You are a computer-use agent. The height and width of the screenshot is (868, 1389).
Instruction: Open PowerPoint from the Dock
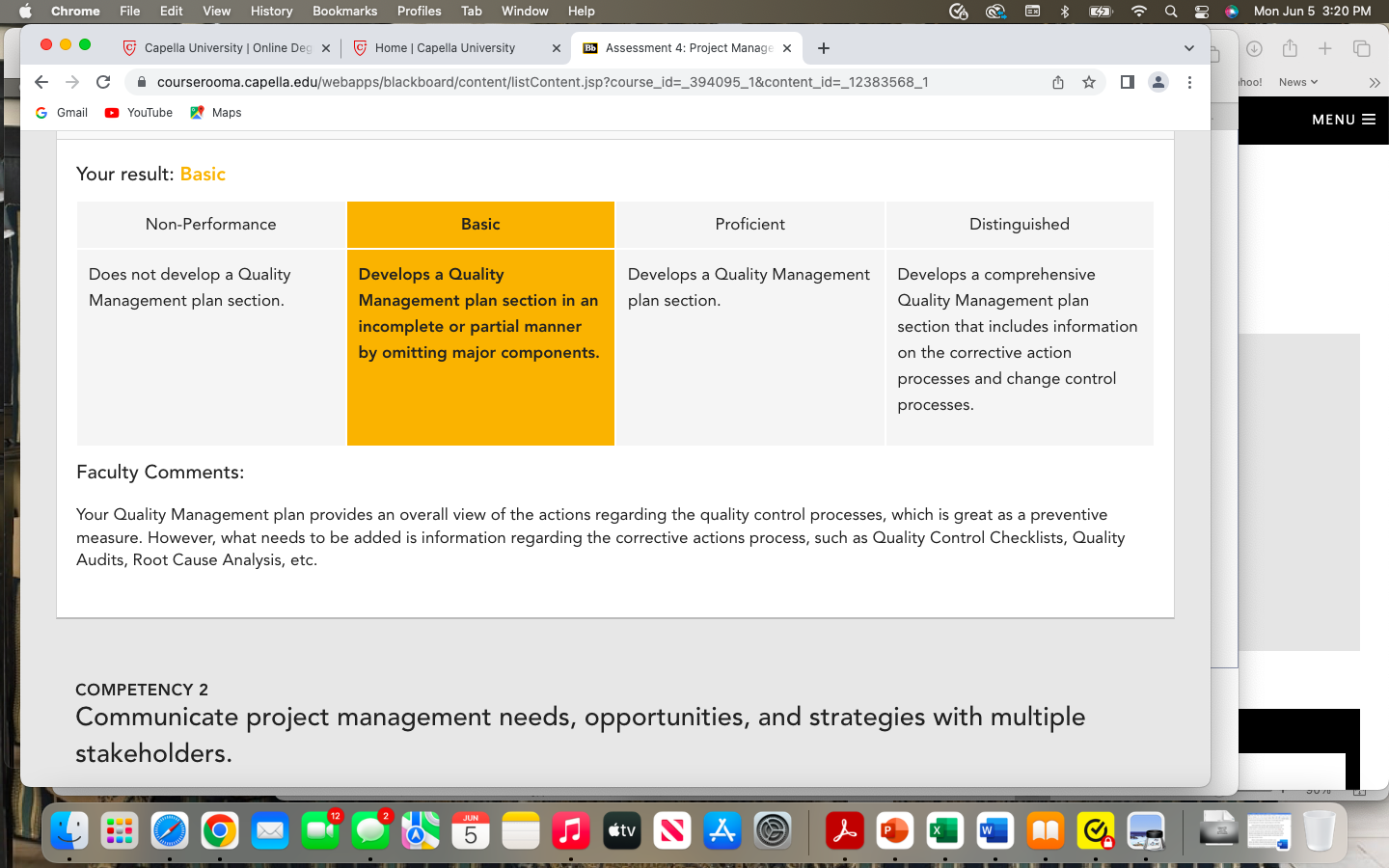click(x=895, y=830)
